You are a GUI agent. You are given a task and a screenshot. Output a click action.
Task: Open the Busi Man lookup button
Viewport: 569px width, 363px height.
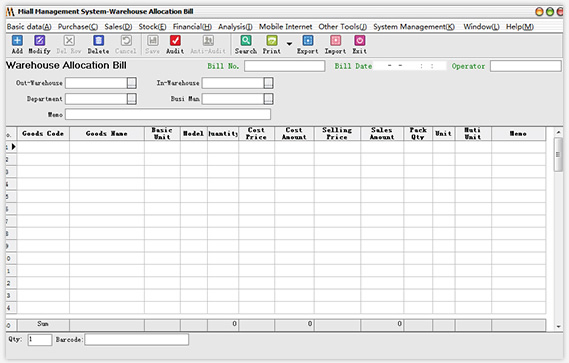tap(269, 99)
